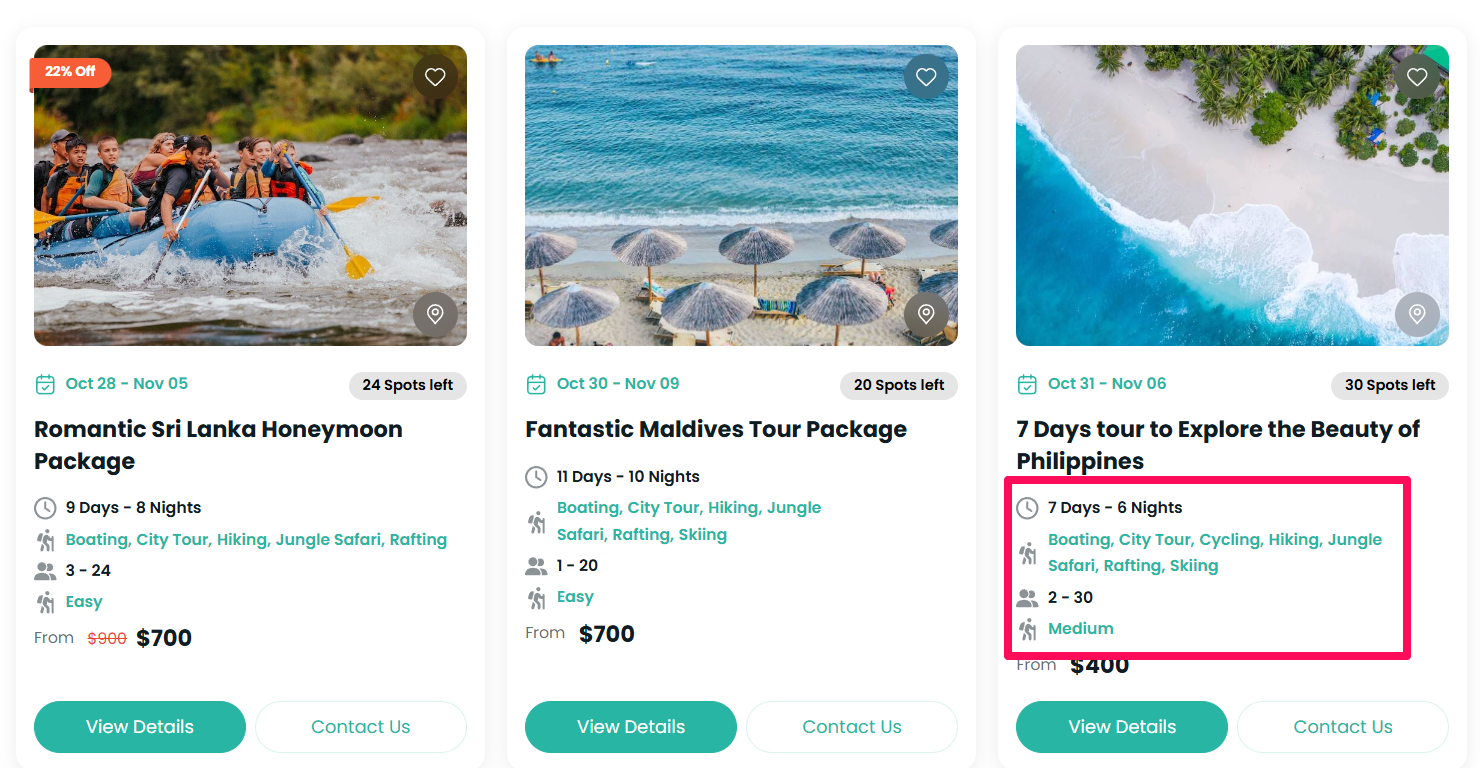Click calendar icon beside Oct 31 - Nov 06
Viewport: 1480px width, 768px height.
tap(1027, 384)
